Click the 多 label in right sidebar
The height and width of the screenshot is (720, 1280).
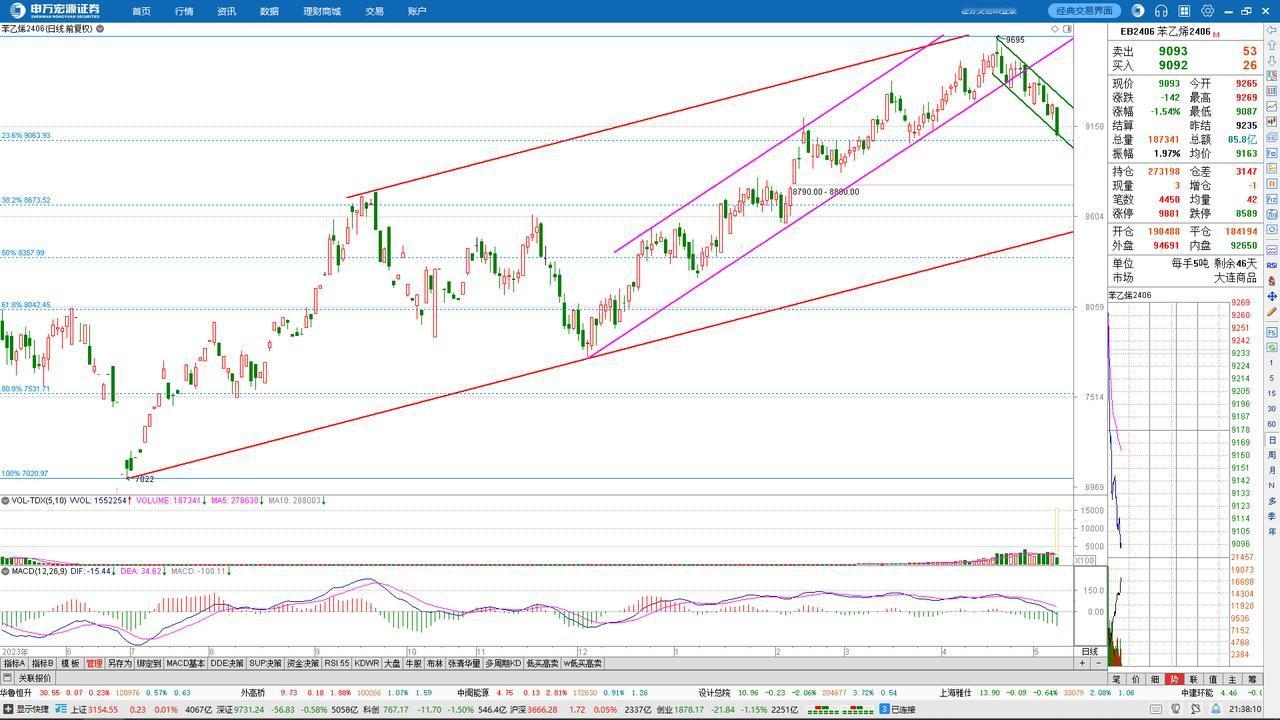point(1271,500)
